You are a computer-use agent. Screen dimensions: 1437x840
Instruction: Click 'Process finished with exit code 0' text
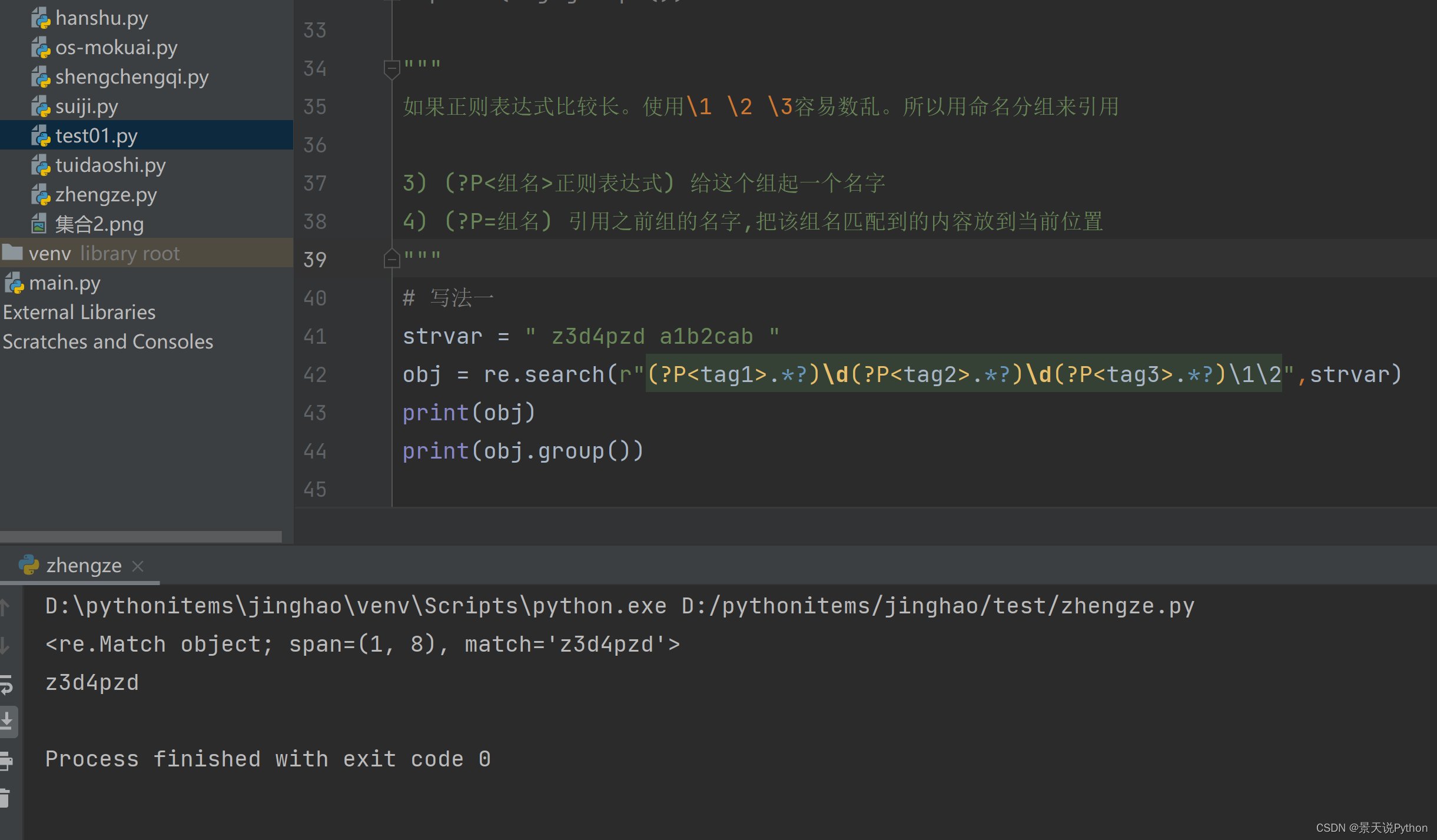268,759
